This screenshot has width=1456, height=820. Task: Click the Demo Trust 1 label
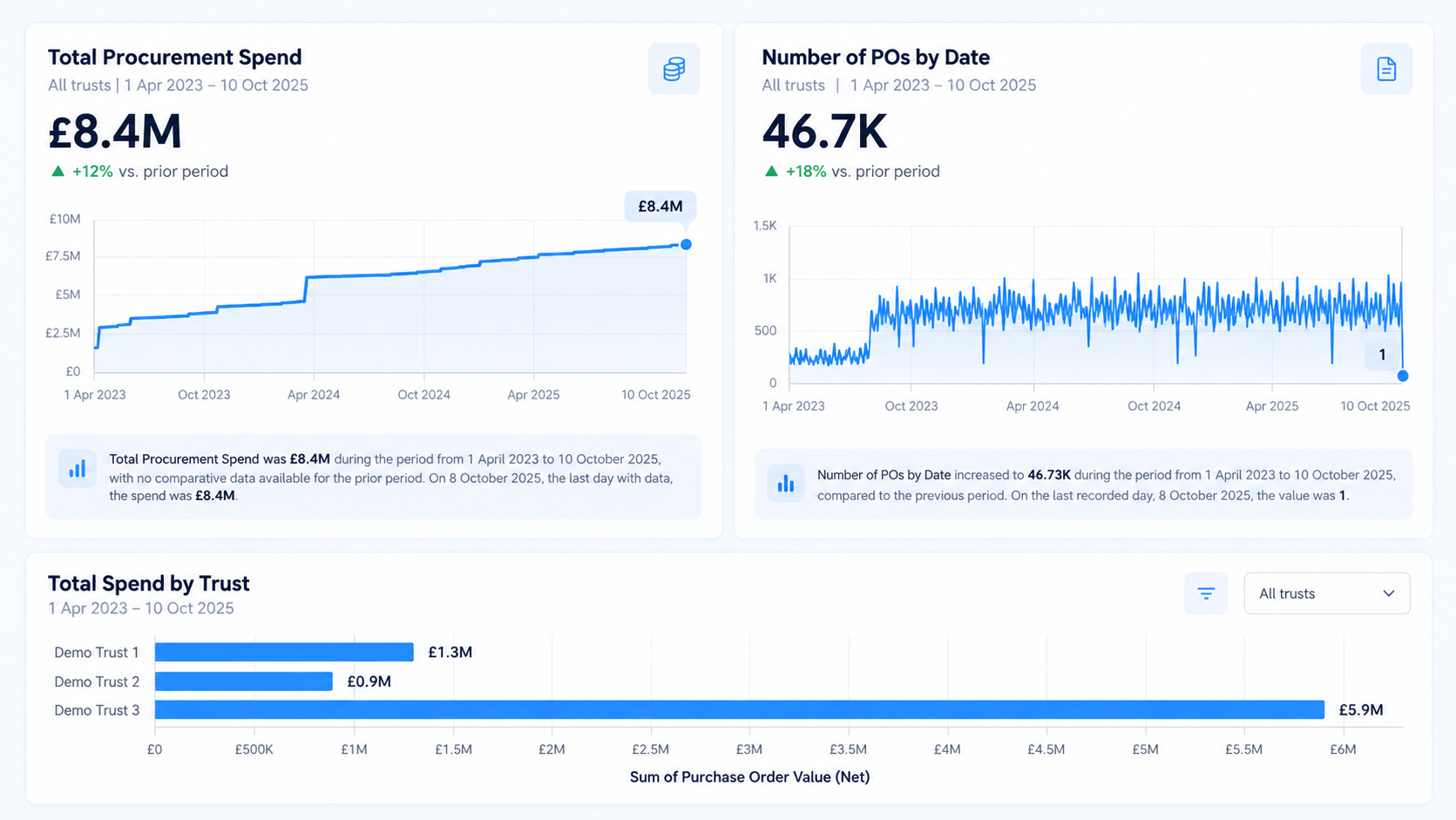pos(97,653)
